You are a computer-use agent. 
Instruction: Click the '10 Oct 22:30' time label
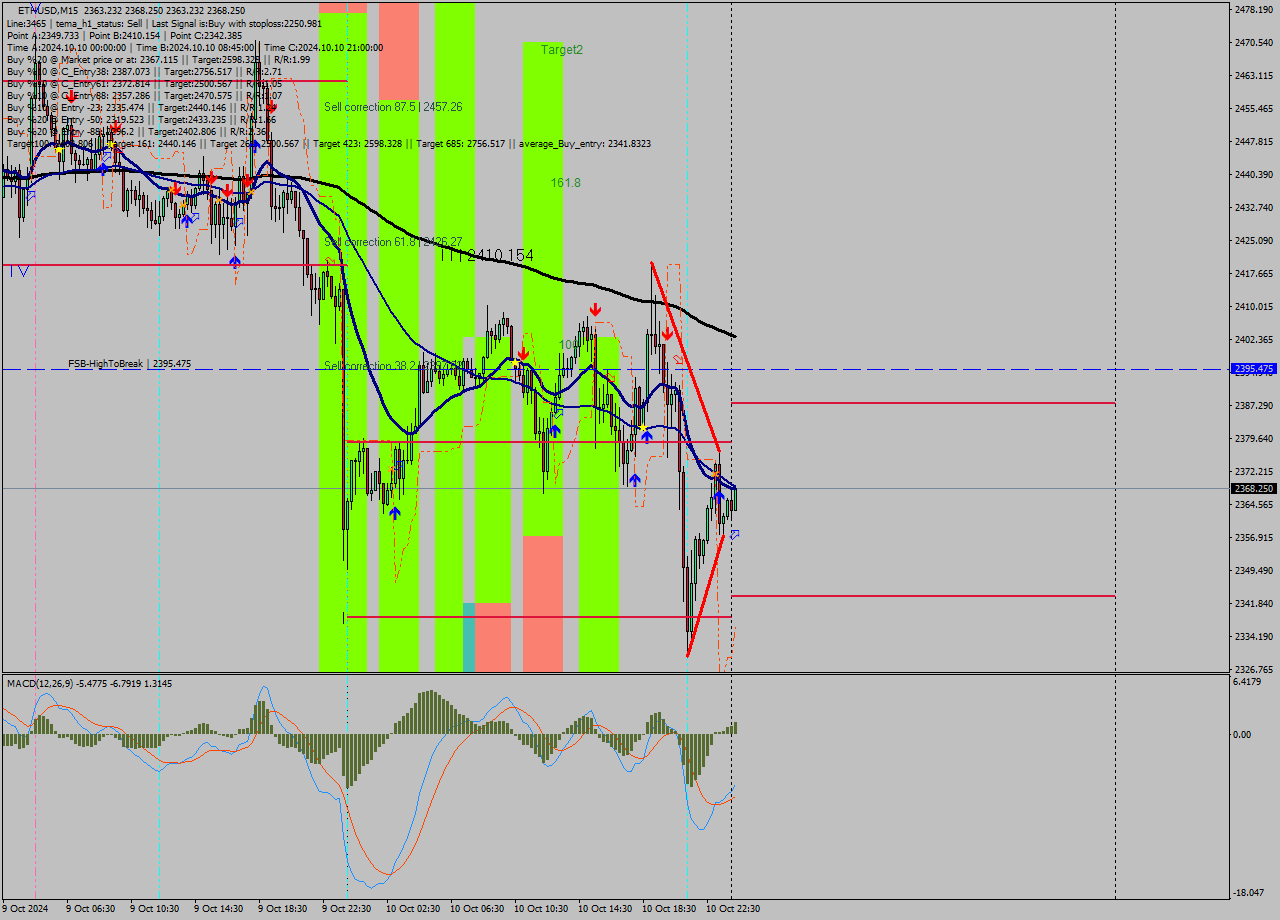(733, 909)
